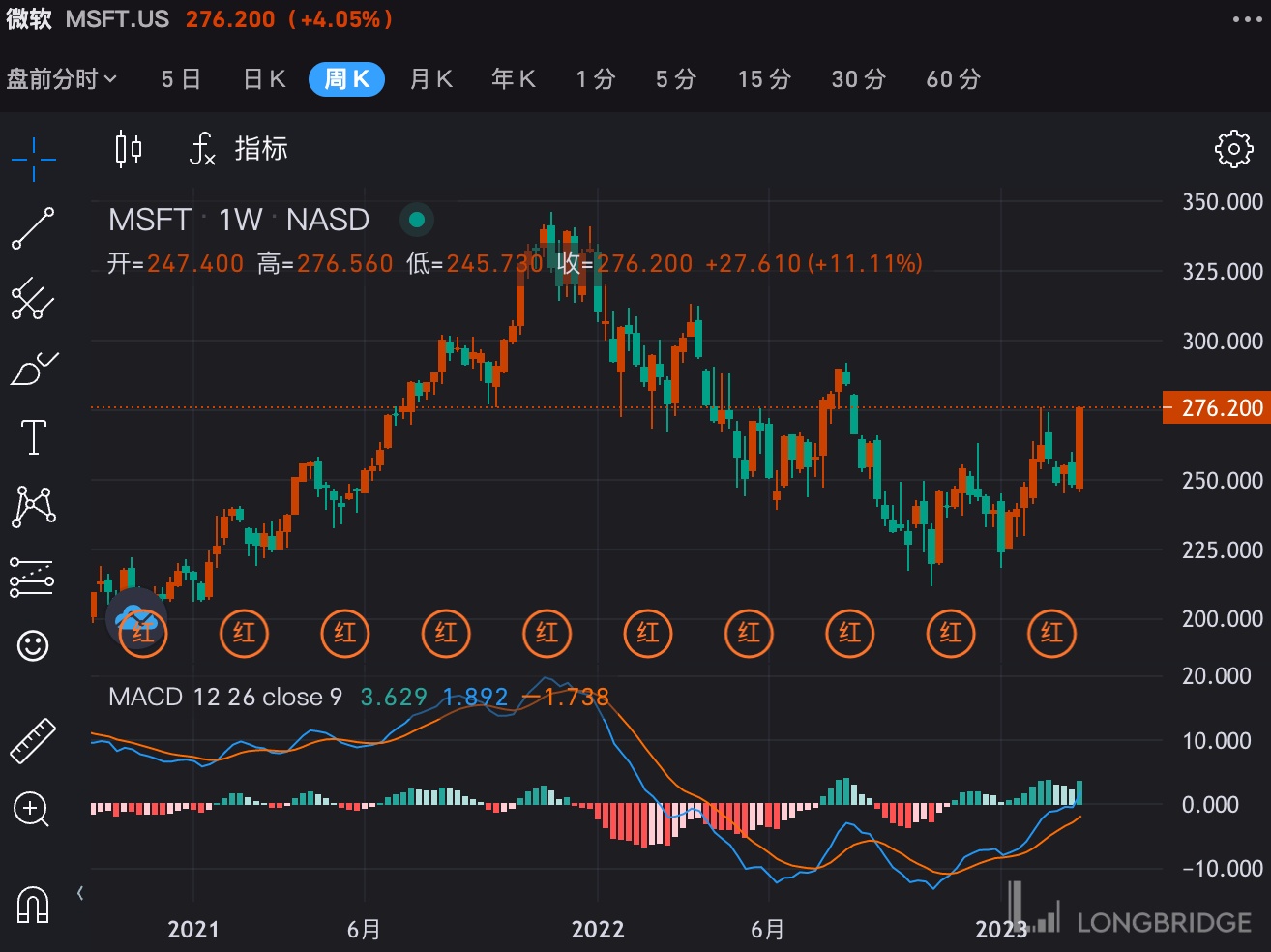Select the crosshair cursor tool

[x=33, y=160]
